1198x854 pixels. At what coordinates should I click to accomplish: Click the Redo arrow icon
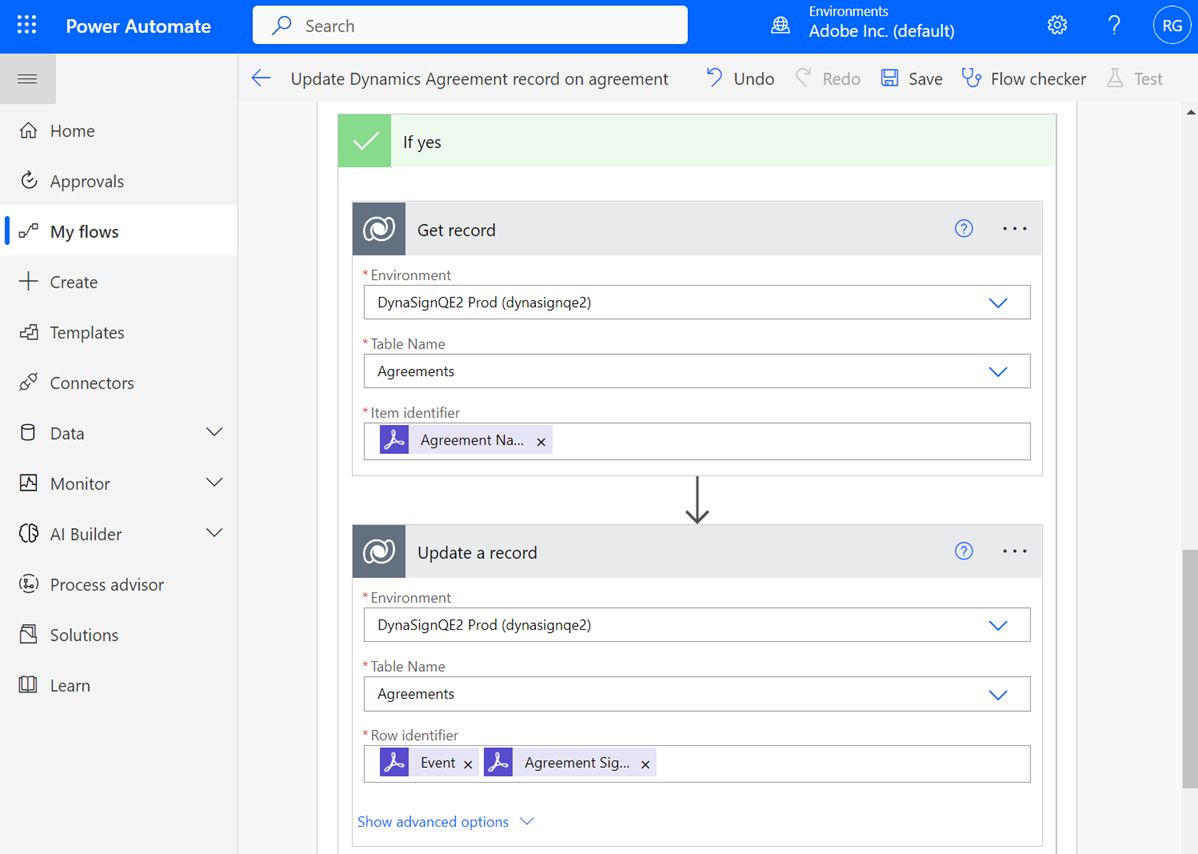pyautogui.click(x=803, y=78)
